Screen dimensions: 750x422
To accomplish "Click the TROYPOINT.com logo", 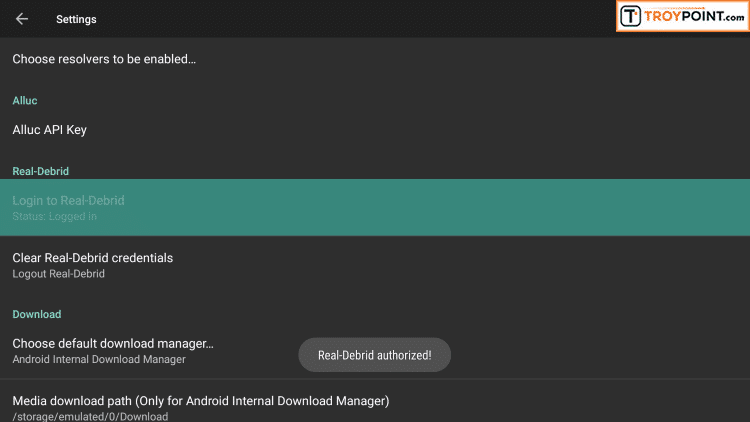I will [x=683, y=16].
